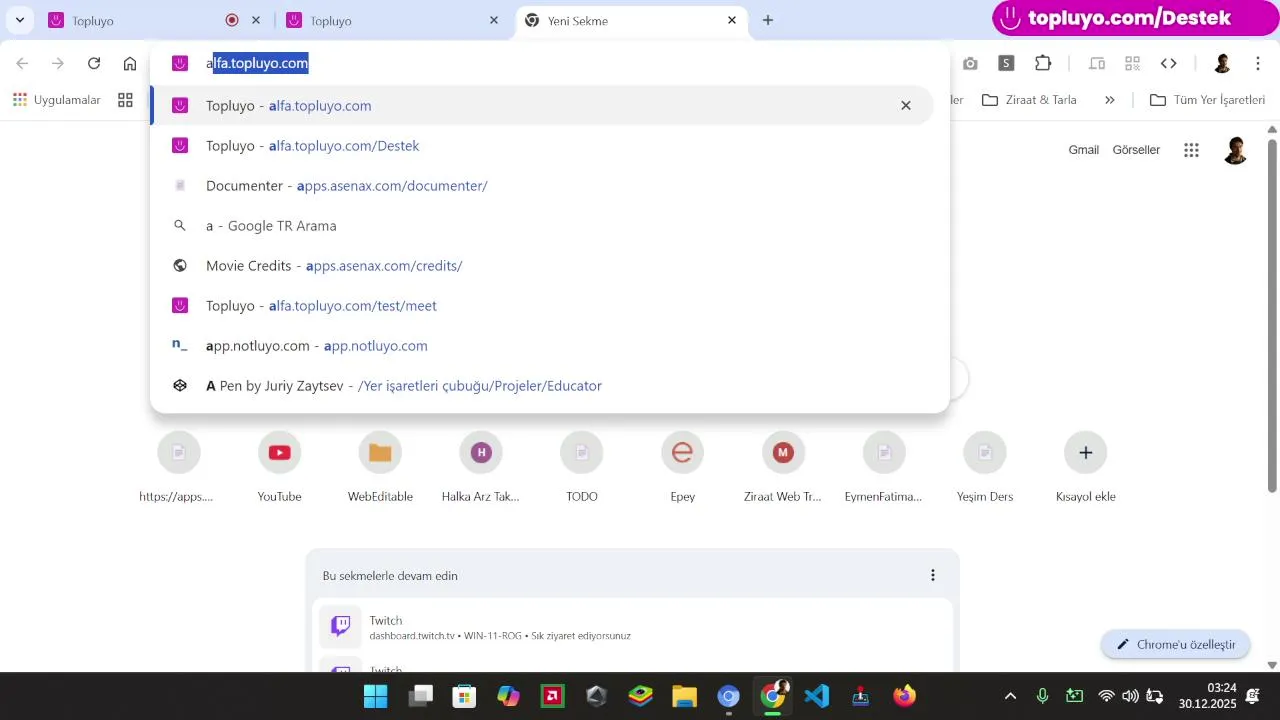
Task: Open the TODO shortcut
Action: tap(582, 468)
